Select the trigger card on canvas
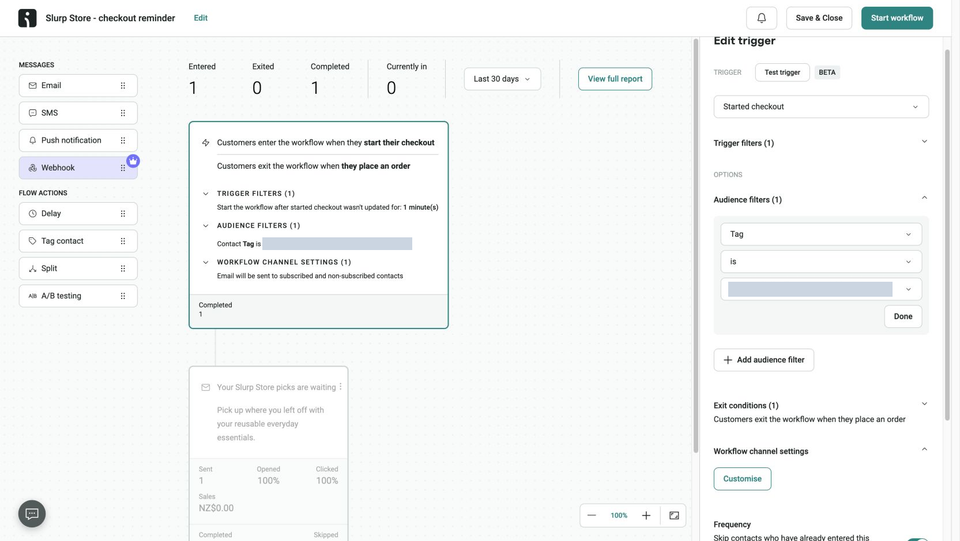 pyautogui.click(x=318, y=225)
